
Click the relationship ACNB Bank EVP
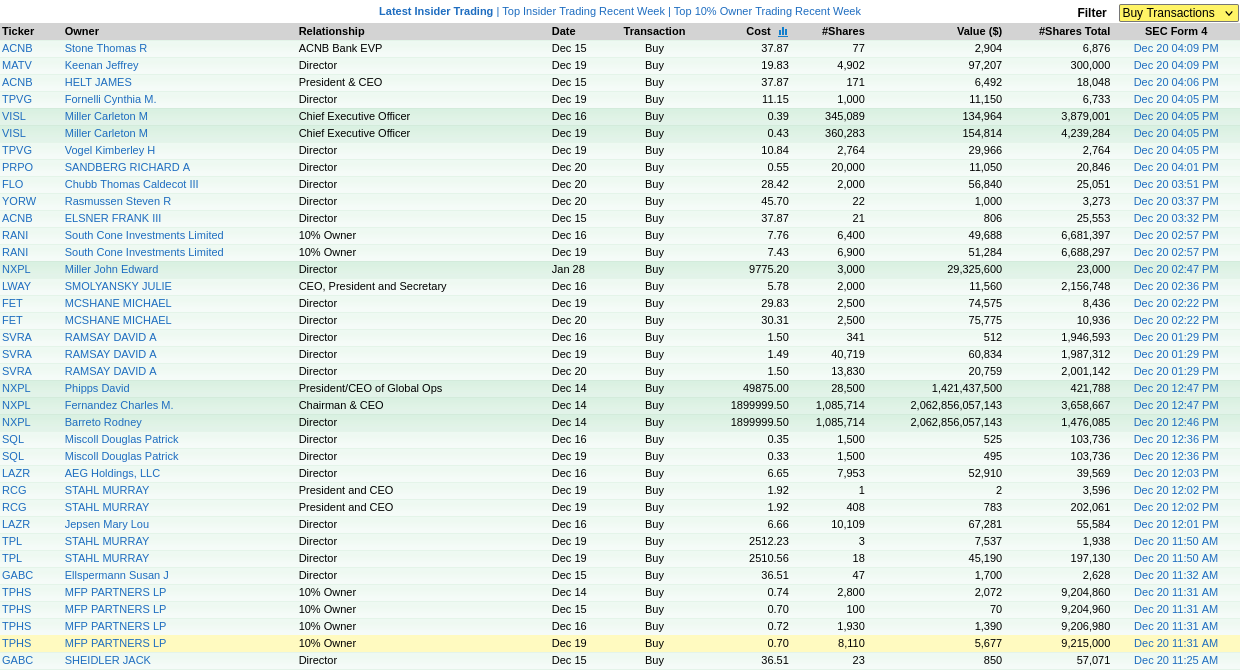click(341, 48)
